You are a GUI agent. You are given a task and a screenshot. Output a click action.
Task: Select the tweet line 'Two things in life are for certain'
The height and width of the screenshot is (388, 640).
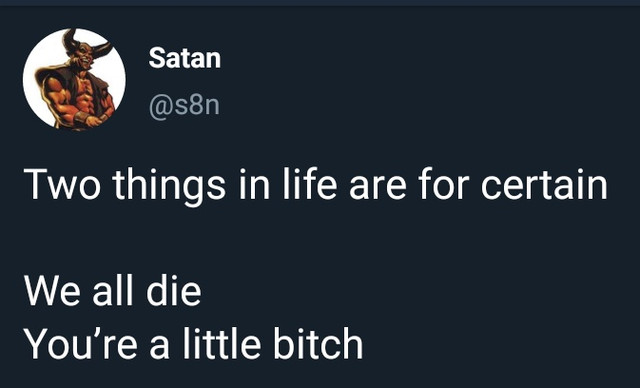coord(316,185)
